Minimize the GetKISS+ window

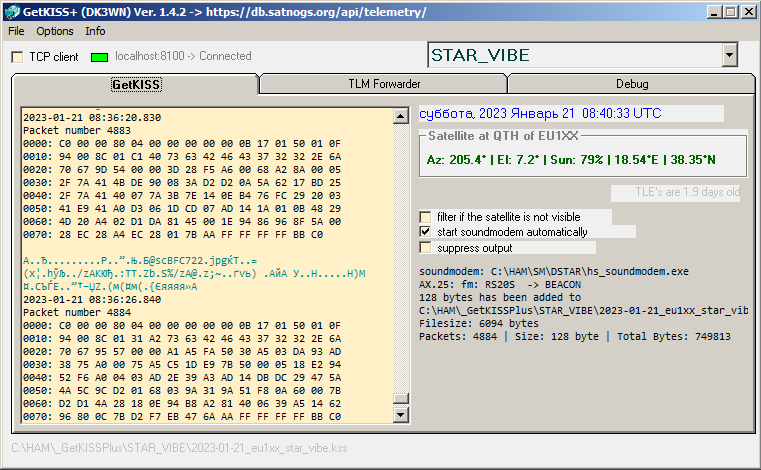pyautogui.click(x=713, y=12)
